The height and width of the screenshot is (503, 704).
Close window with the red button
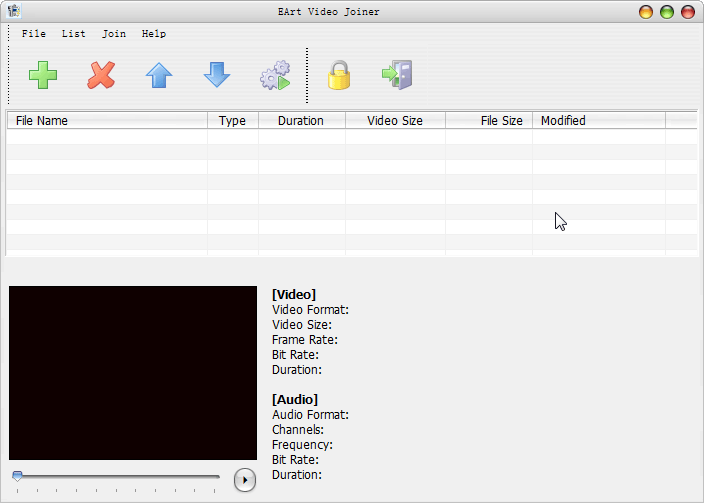(x=688, y=12)
